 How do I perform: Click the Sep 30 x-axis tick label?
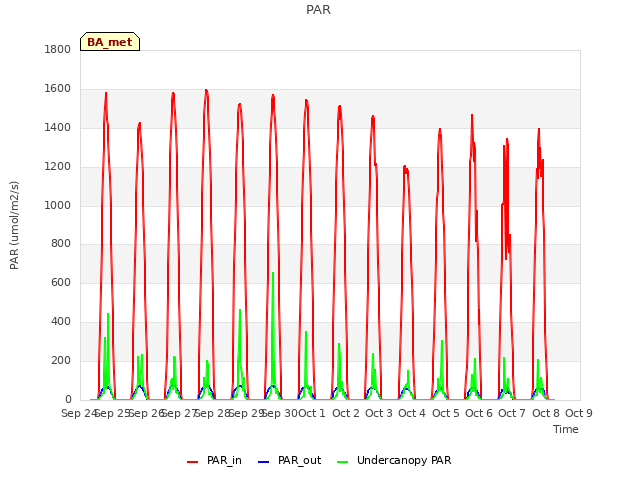[x=279, y=413]
